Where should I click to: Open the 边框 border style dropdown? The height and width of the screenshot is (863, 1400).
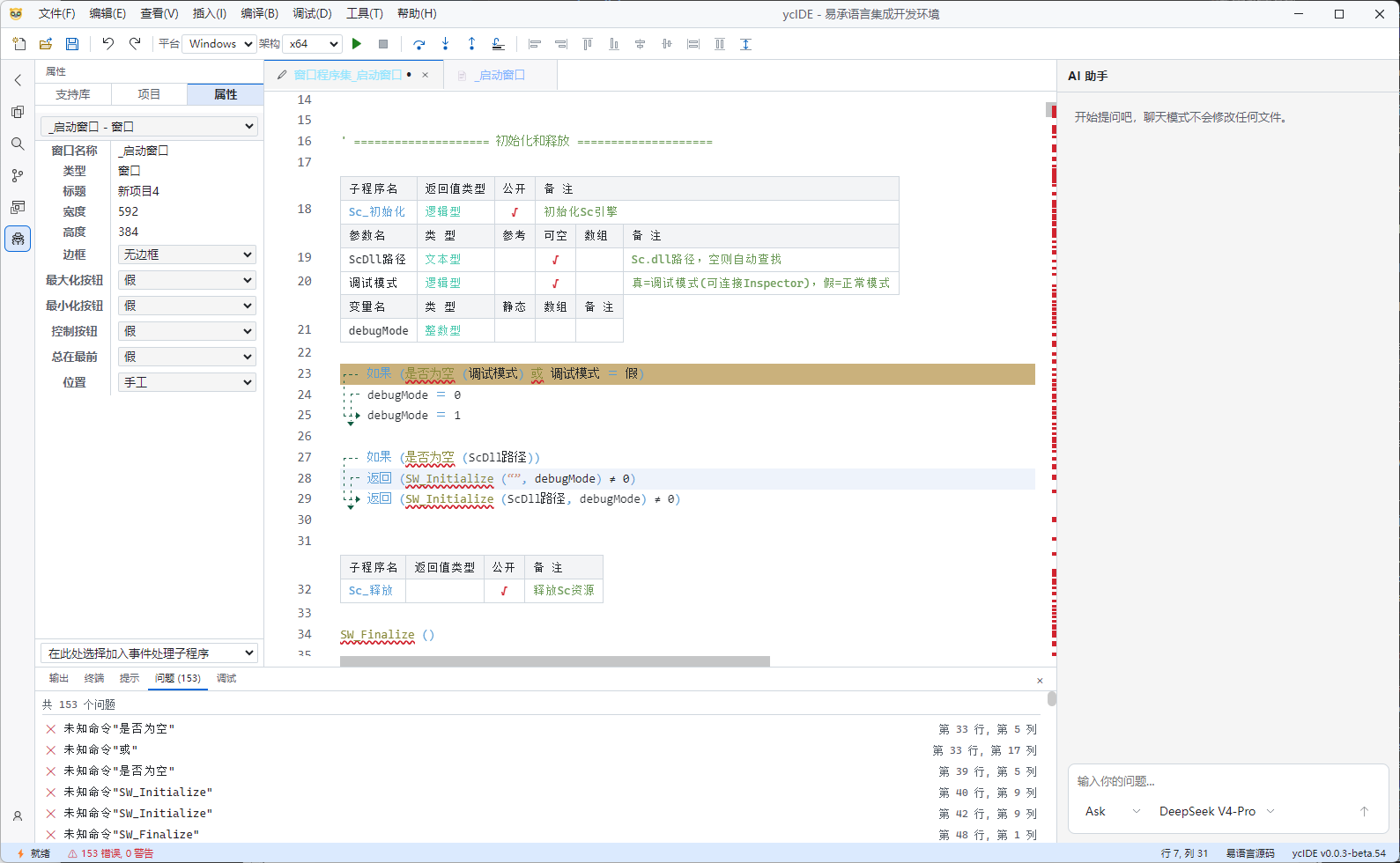(187, 254)
